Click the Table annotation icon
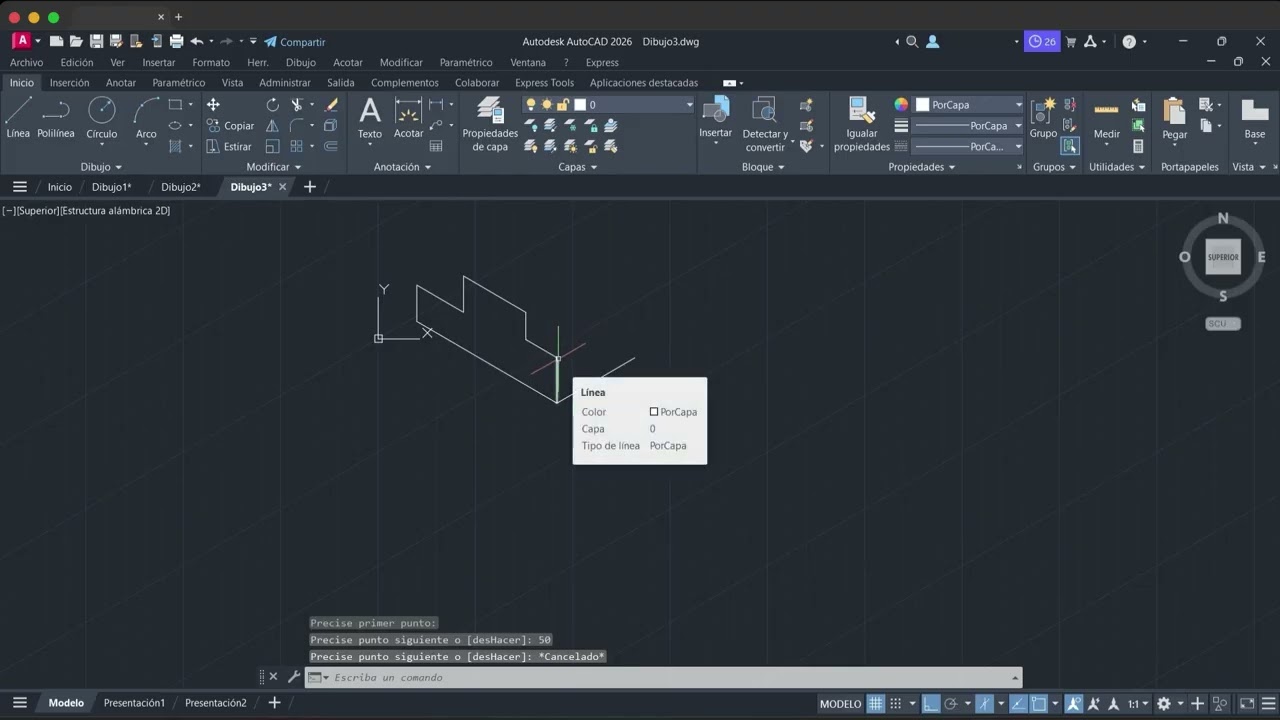The image size is (1280, 720). (436, 146)
